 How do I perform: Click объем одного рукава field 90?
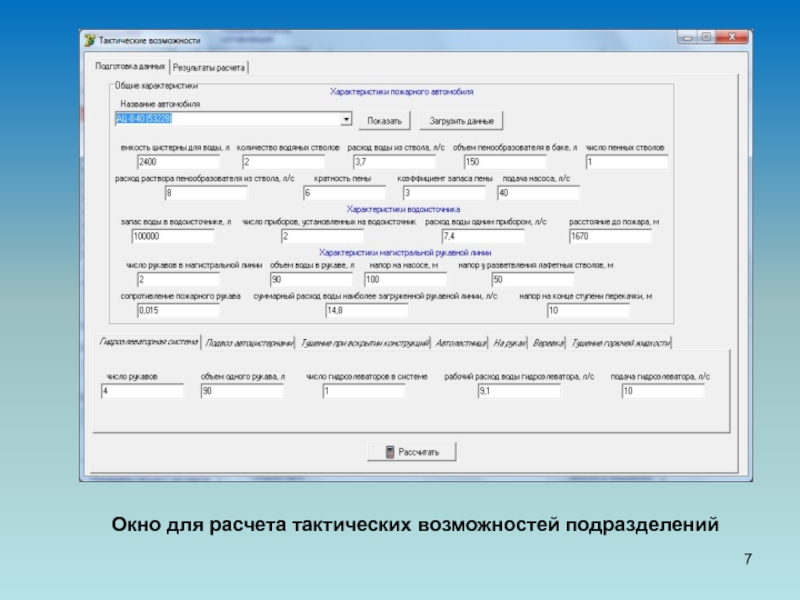[242, 391]
